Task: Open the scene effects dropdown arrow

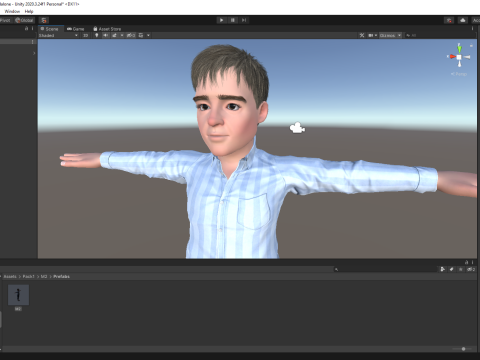Action: tap(122, 35)
